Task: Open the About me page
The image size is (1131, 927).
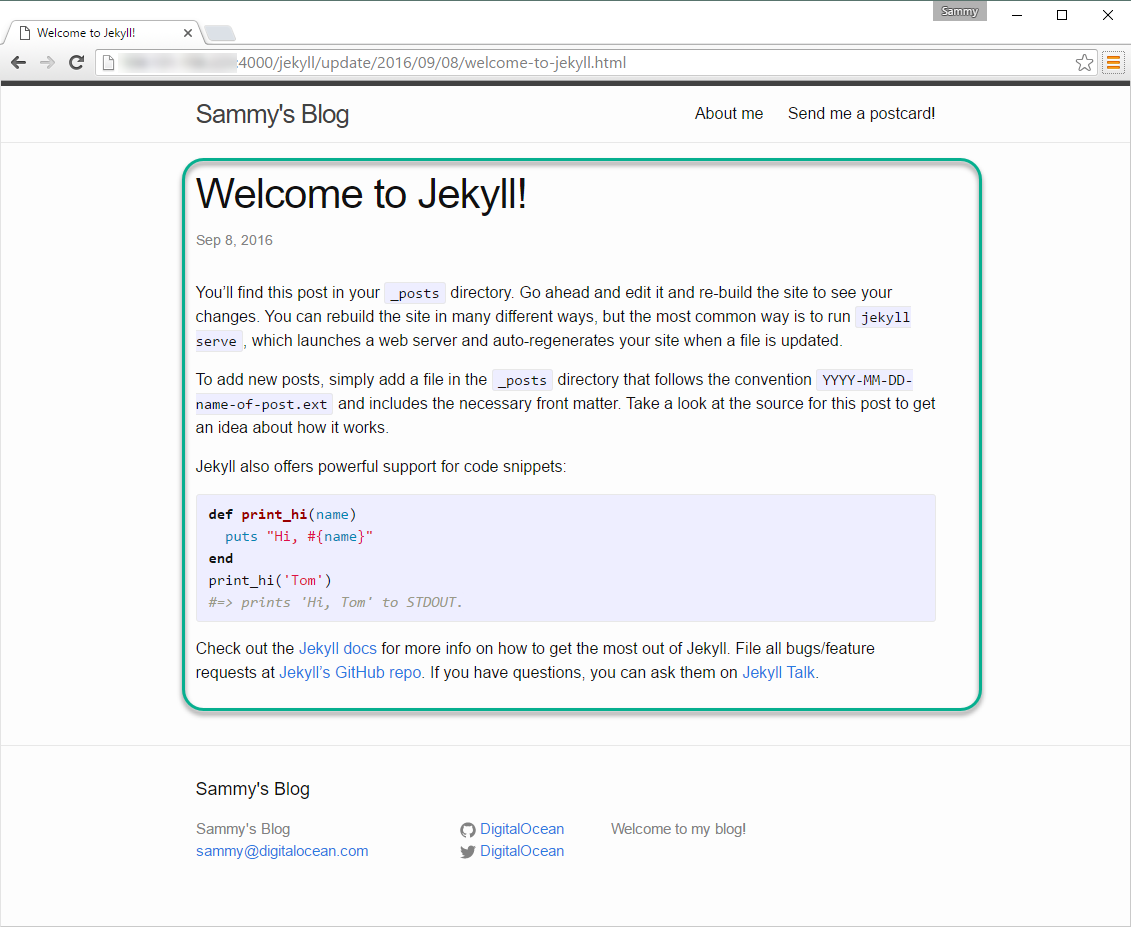Action: point(729,113)
